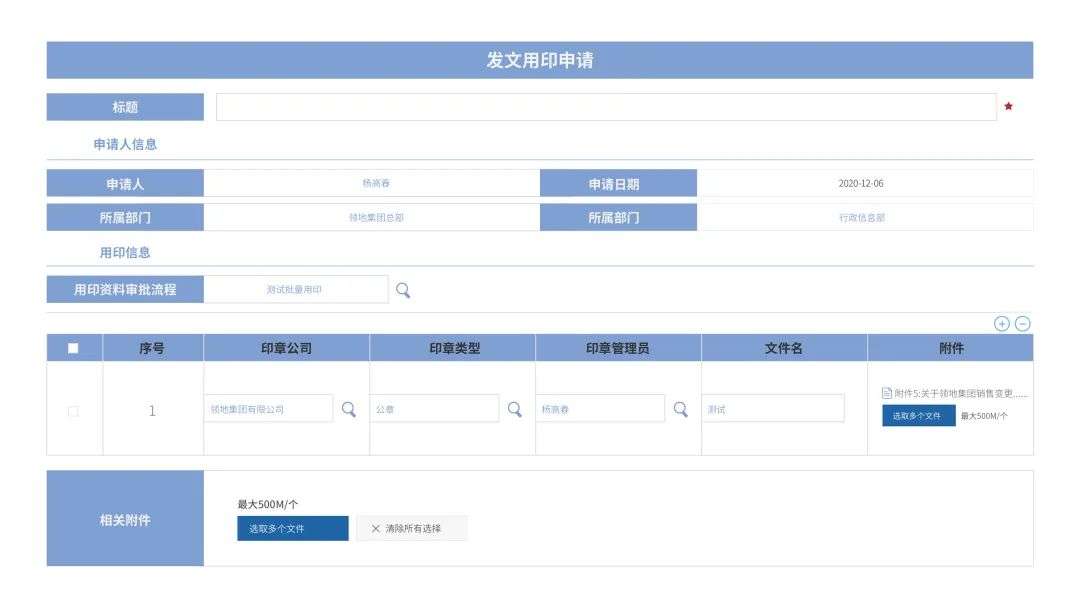Click the X icon in 清除所有选择
Viewport: 1080px width, 608px height.
coord(375,527)
